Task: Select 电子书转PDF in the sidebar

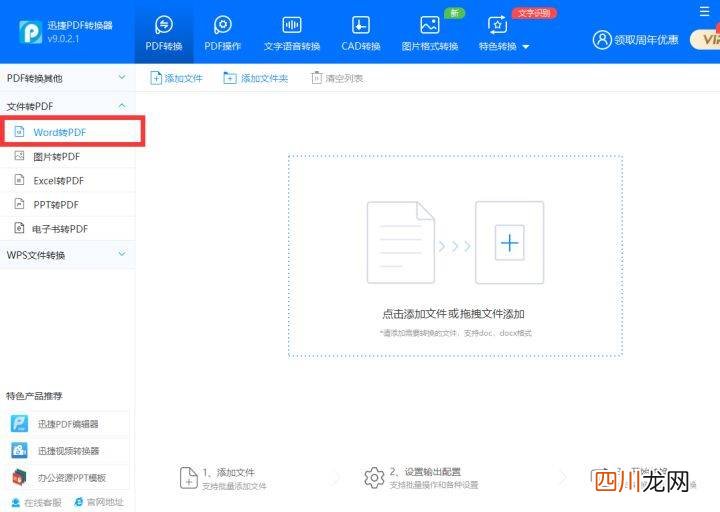Action: click(68, 229)
